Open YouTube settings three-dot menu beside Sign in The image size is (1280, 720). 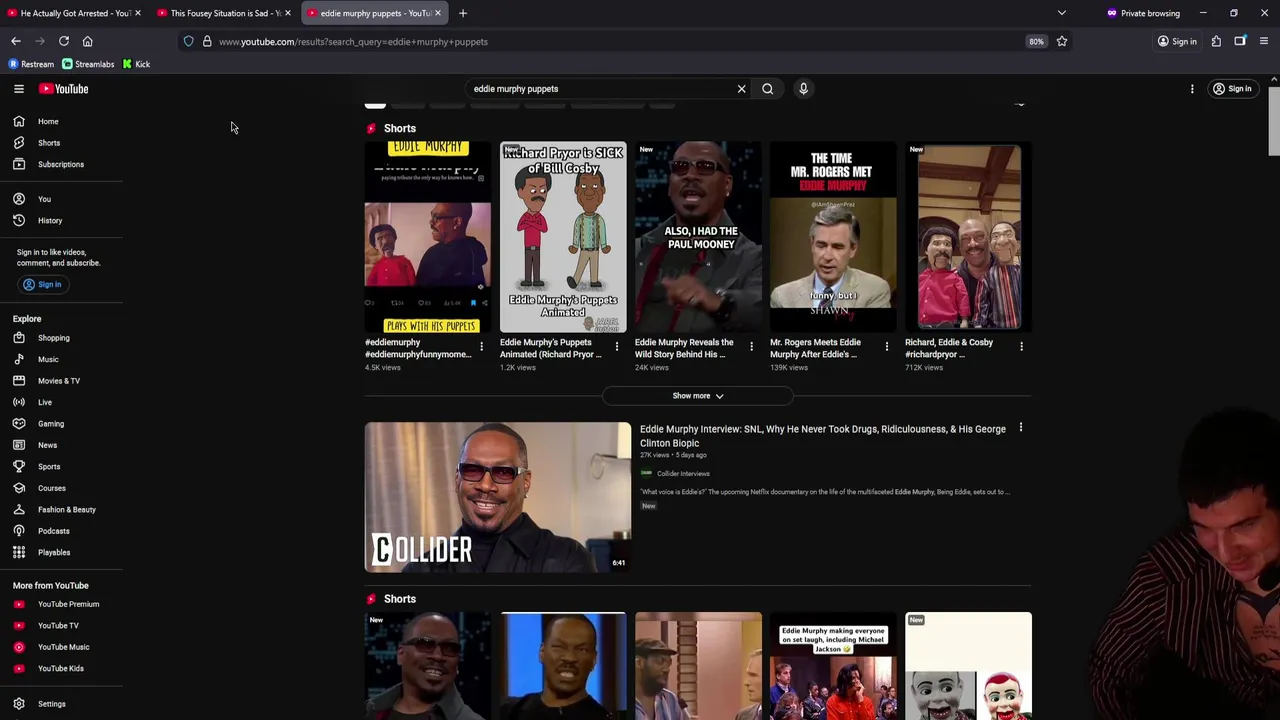point(1192,89)
